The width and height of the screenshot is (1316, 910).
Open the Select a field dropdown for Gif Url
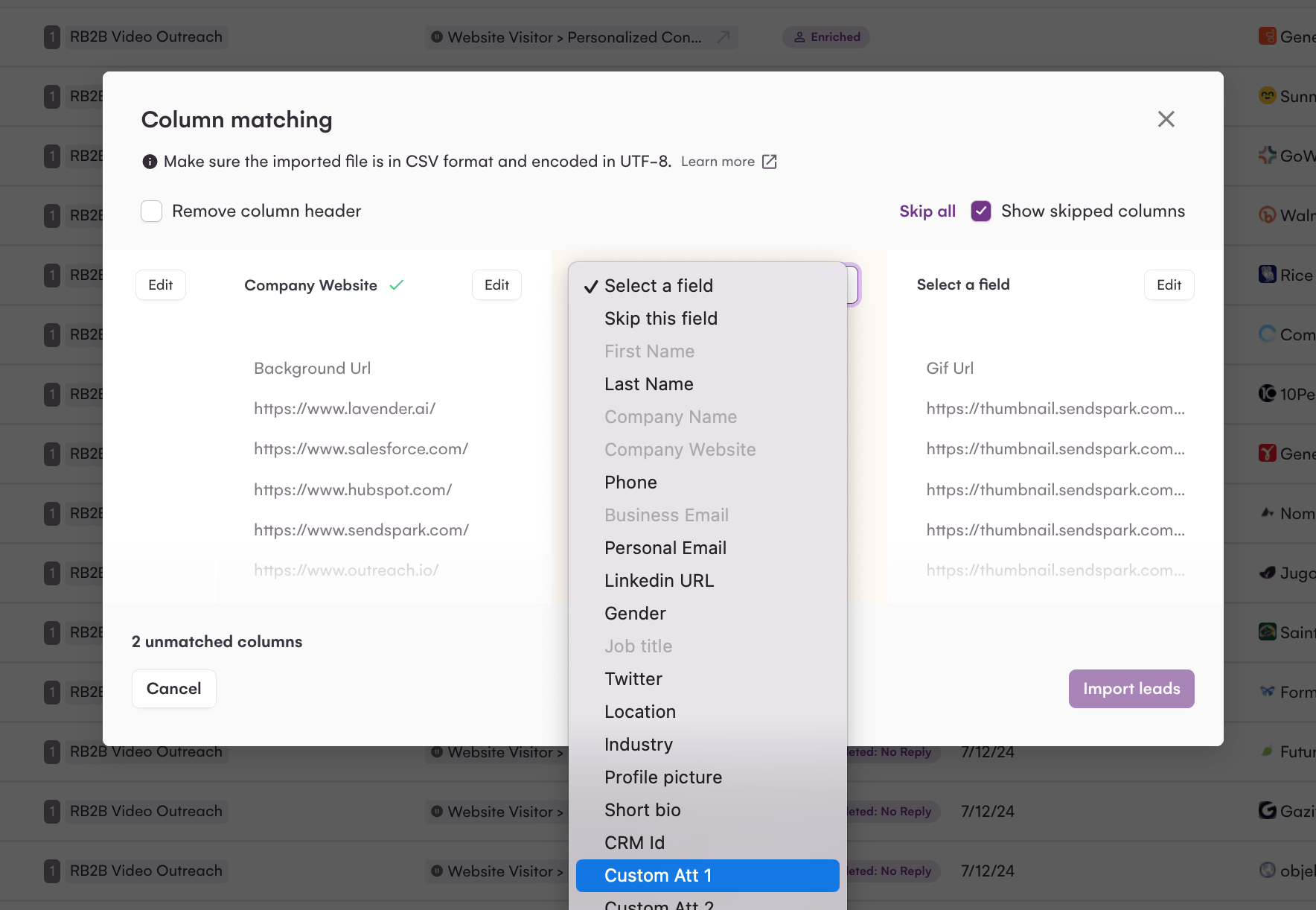coord(963,284)
